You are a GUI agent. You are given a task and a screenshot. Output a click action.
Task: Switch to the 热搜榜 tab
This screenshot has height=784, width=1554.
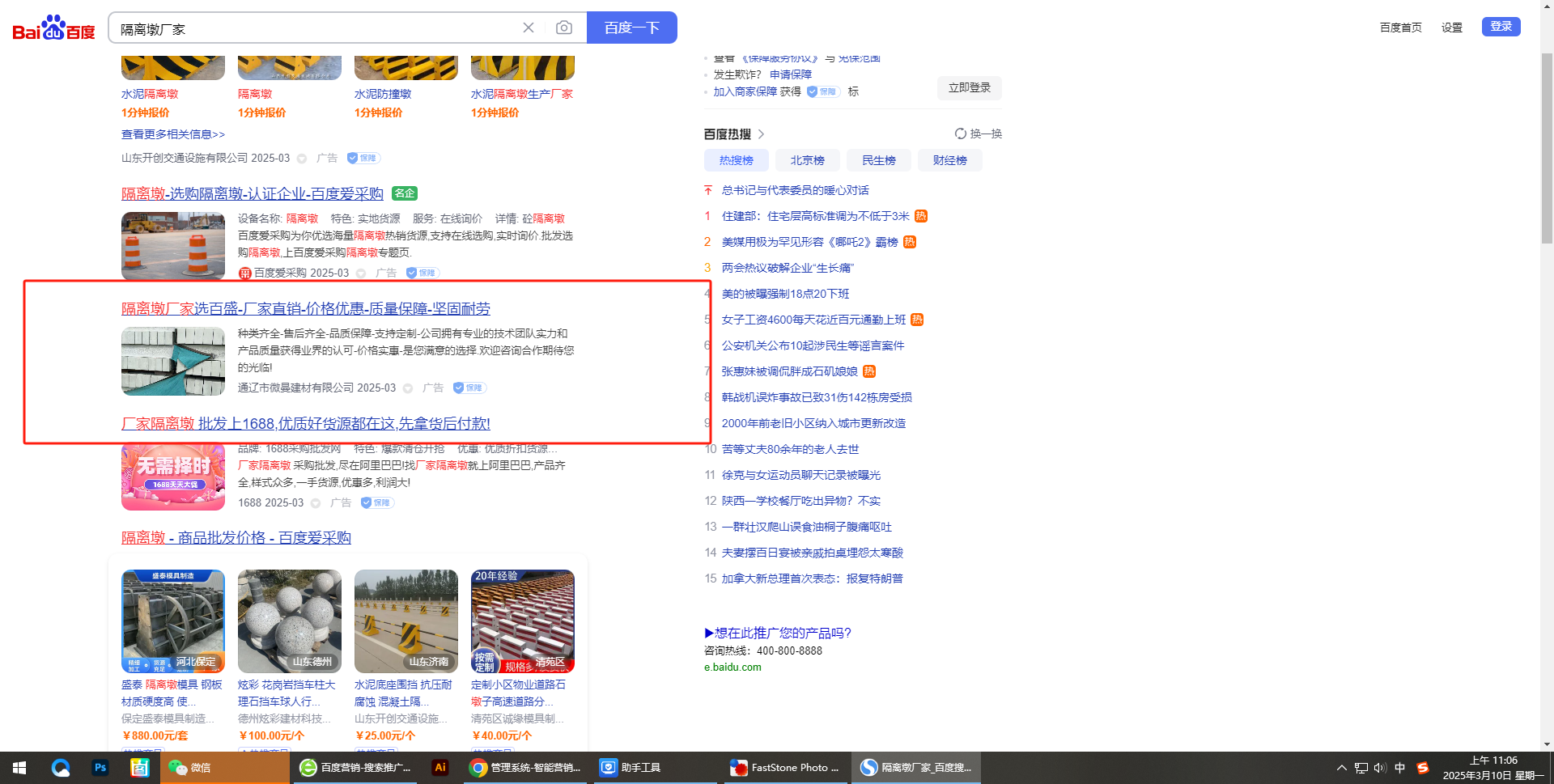[737, 160]
